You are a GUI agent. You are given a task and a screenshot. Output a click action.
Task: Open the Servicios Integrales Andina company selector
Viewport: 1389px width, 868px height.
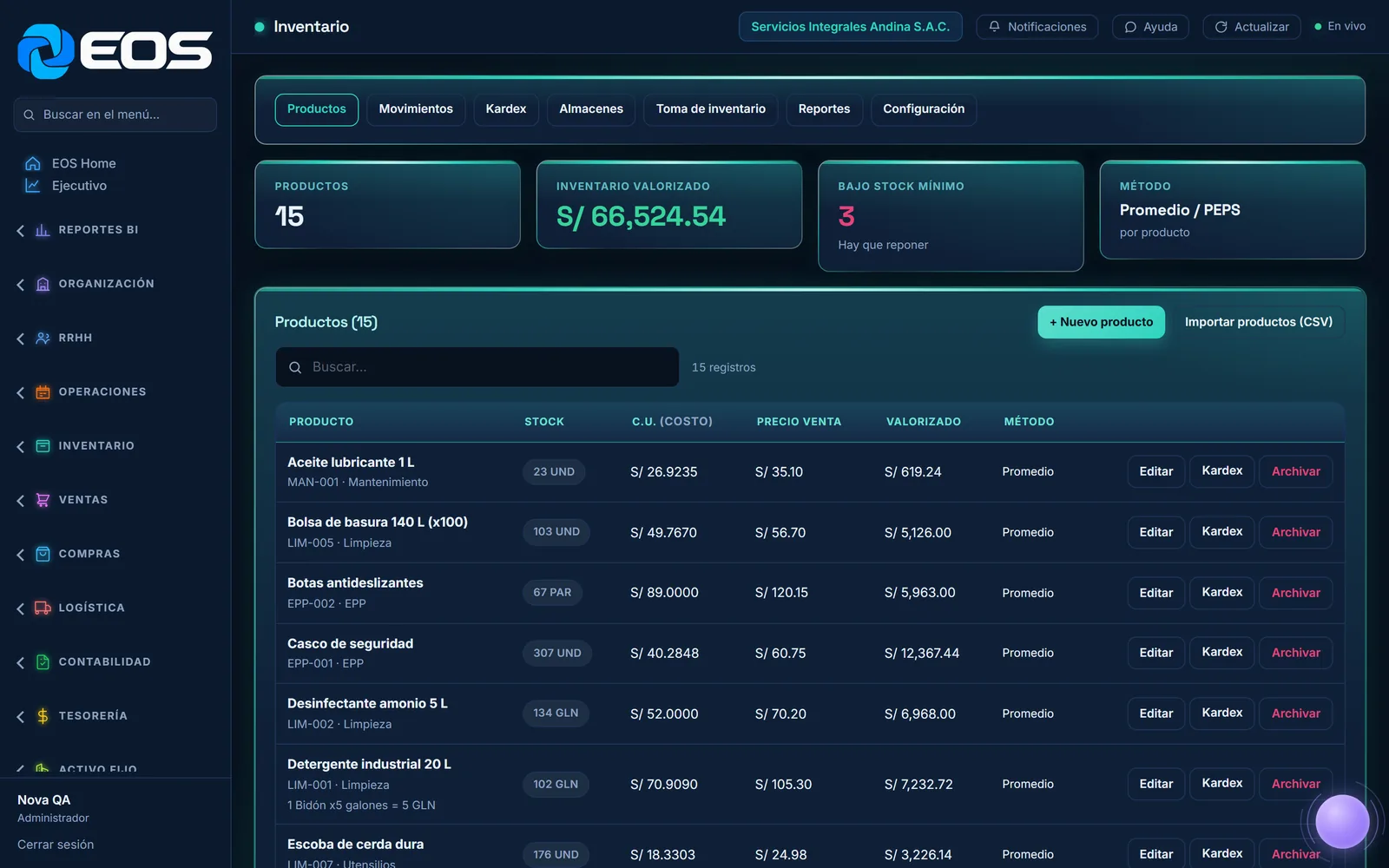(x=850, y=27)
